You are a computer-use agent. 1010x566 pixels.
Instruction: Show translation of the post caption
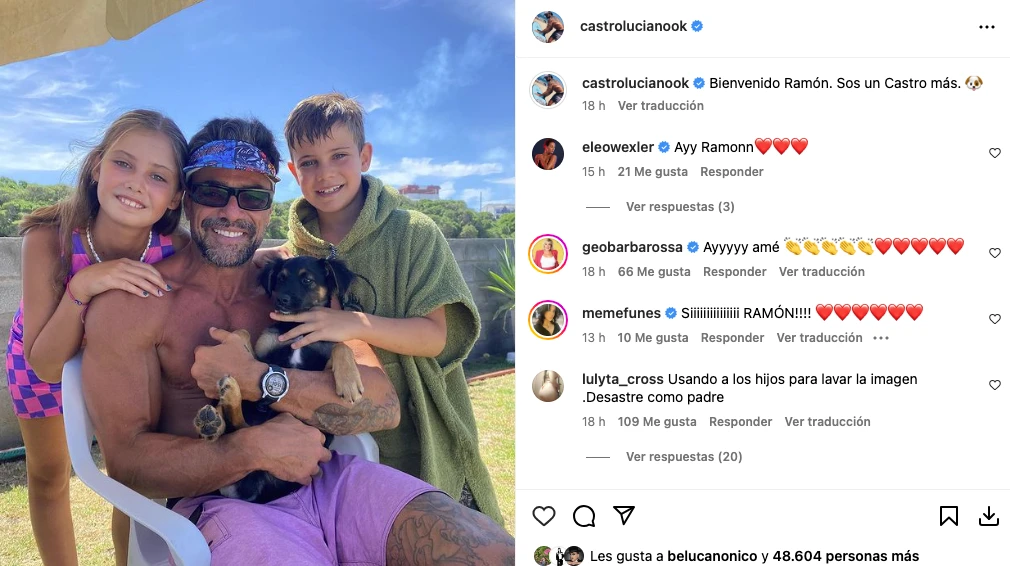pyautogui.click(x=660, y=106)
